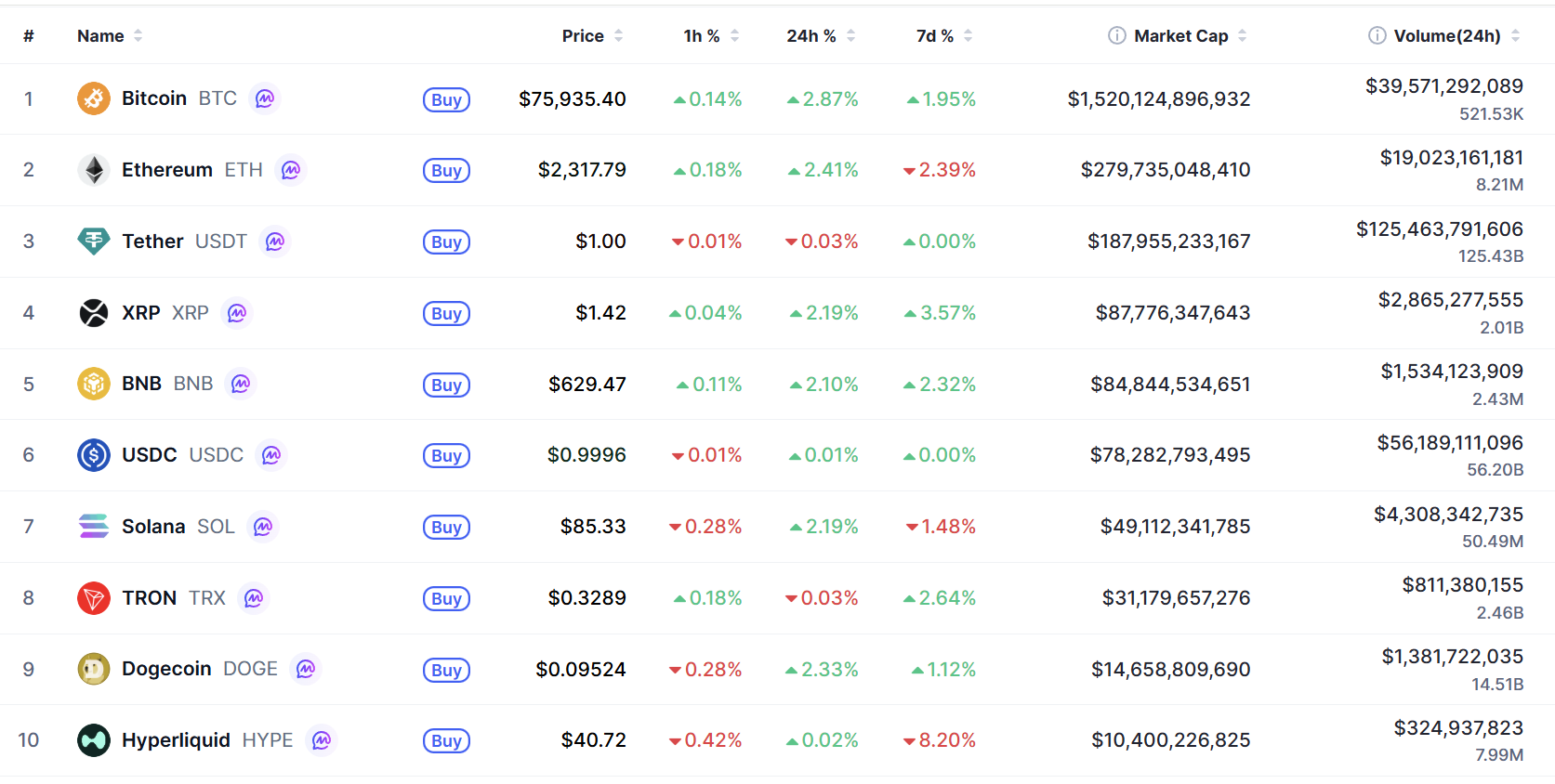Open the chart icon next to HYPE
Screen dimensions: 1555x784
coord(322,740)
